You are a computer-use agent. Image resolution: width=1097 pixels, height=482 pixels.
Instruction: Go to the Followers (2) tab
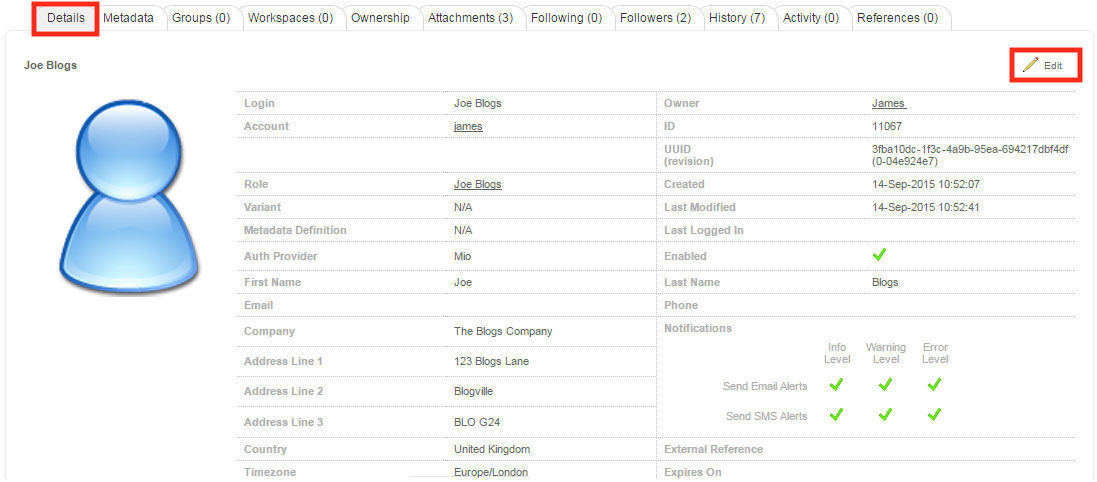pyautogui.click(x=655, y=18)
